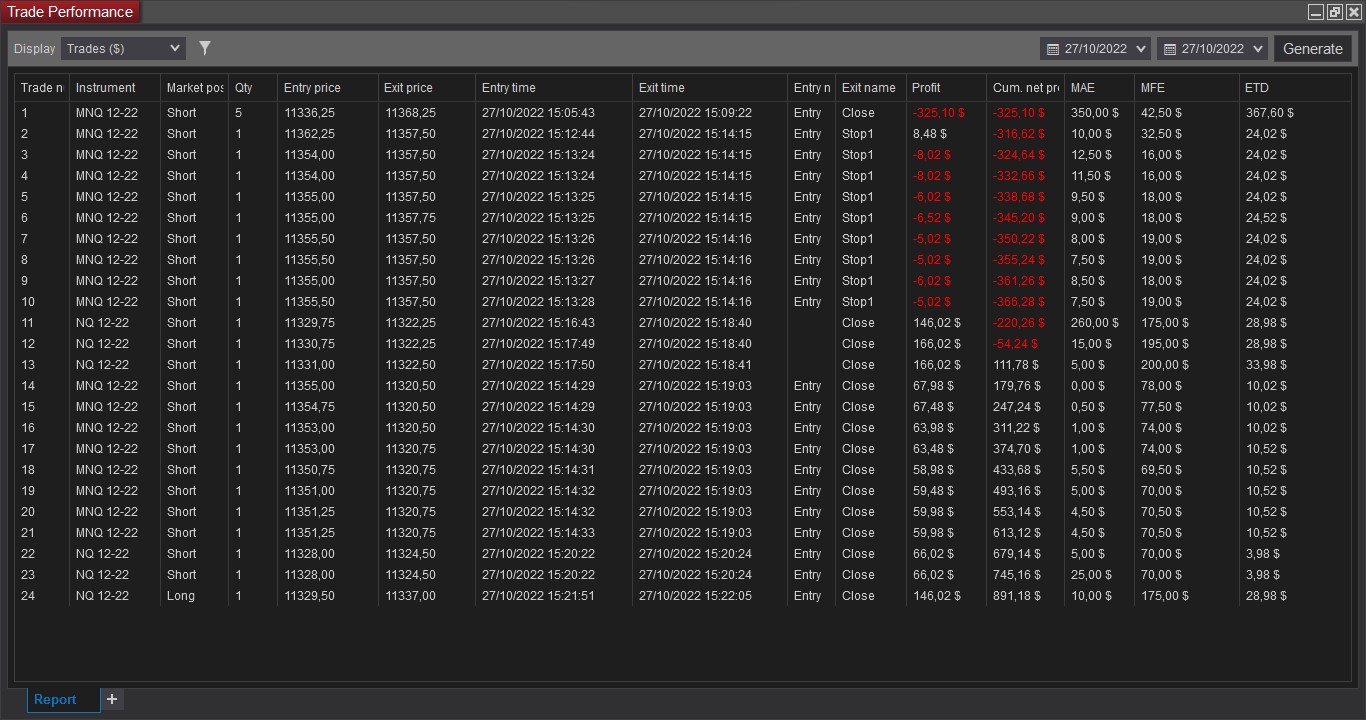
Task: Select cumulative profit -220,26 $ cell
Action: point(1018,323)
